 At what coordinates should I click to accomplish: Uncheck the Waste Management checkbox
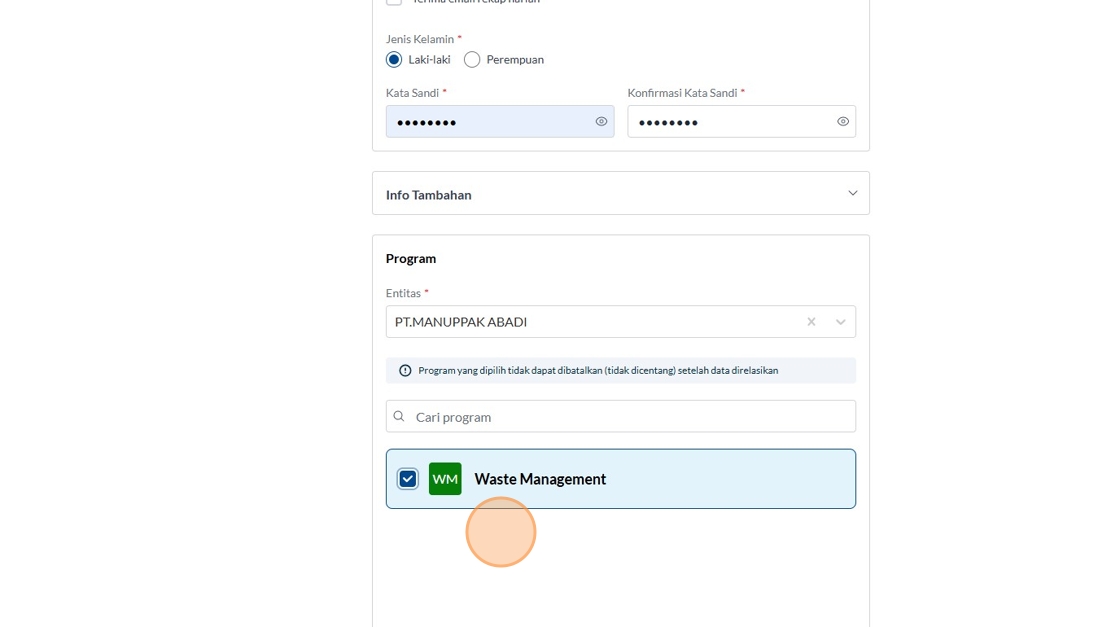coord(408,479)
